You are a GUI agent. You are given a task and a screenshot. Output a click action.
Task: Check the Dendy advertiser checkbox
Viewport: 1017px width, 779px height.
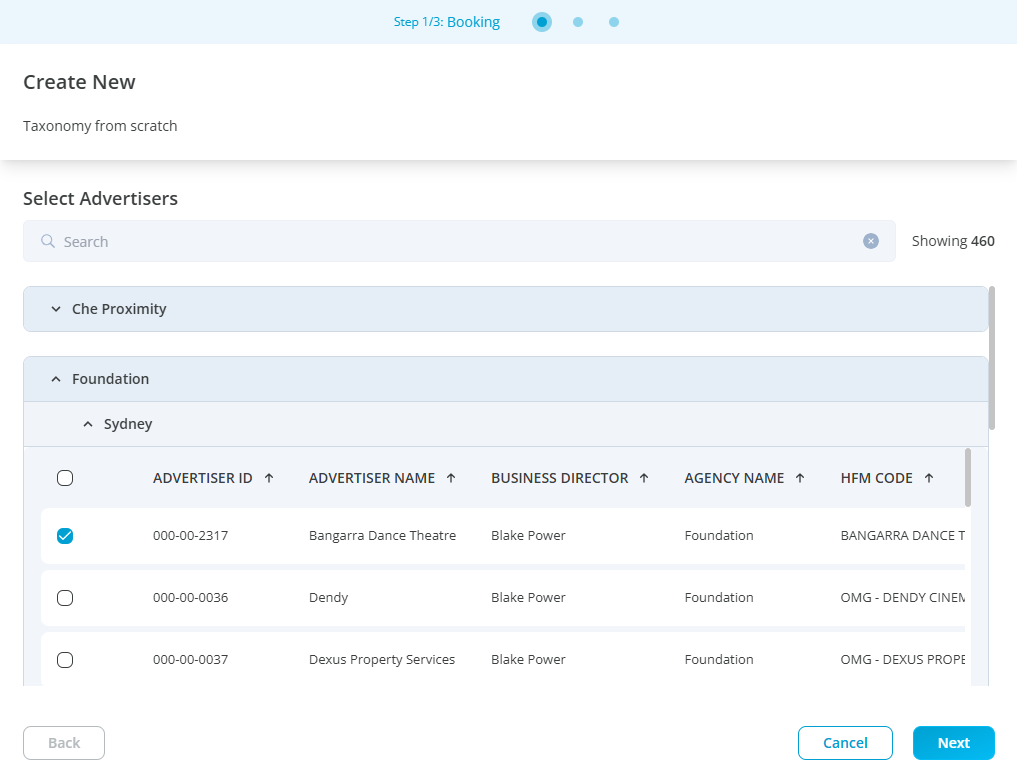(65, 598)
